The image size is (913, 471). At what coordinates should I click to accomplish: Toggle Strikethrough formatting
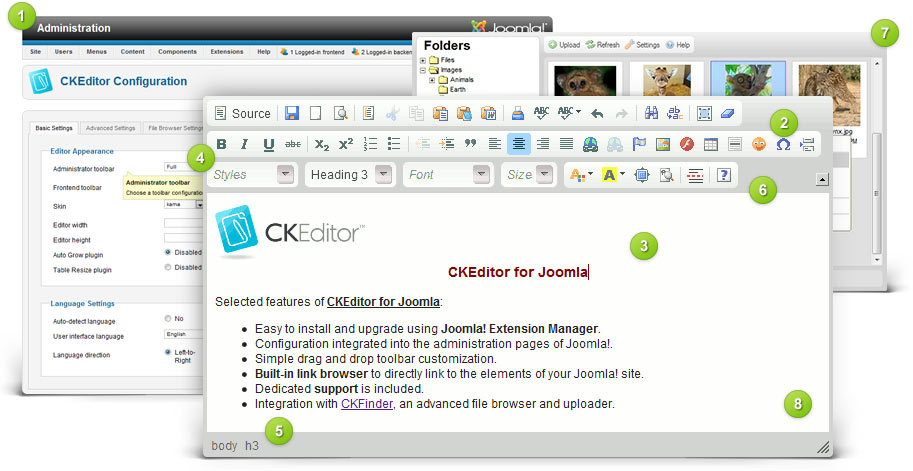[x=292, y=144]
